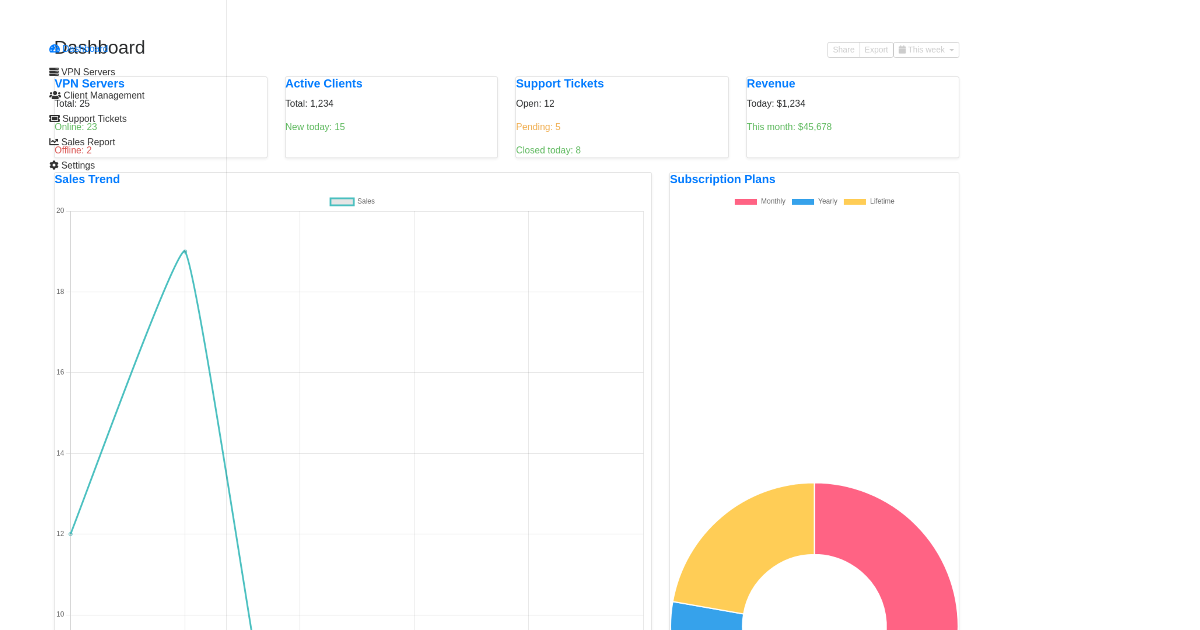Open the Dashboard via the cloud icon
The height and width of the screenshot is (630, 1200).
[x=55, y=48]
